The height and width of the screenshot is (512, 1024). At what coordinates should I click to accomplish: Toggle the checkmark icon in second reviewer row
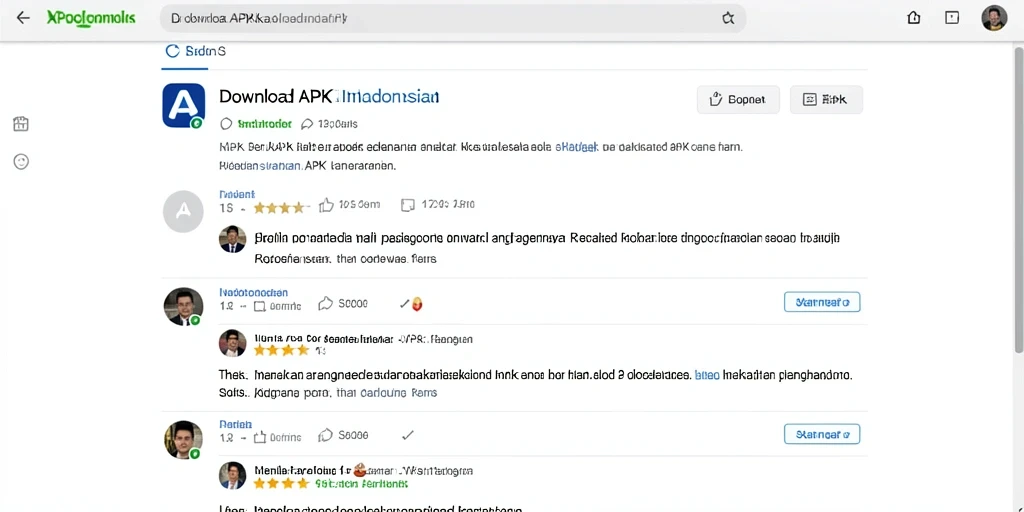tap(405, 304)
